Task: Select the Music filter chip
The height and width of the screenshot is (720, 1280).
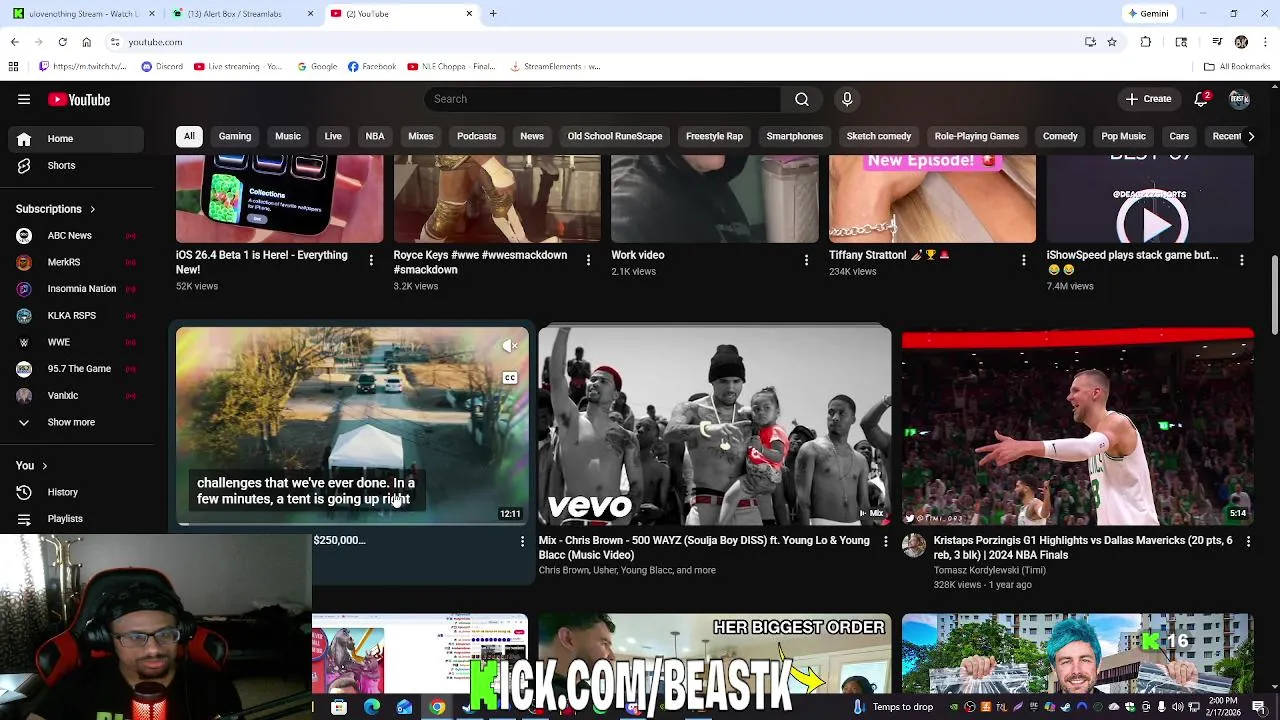Action: click(288, 136)
